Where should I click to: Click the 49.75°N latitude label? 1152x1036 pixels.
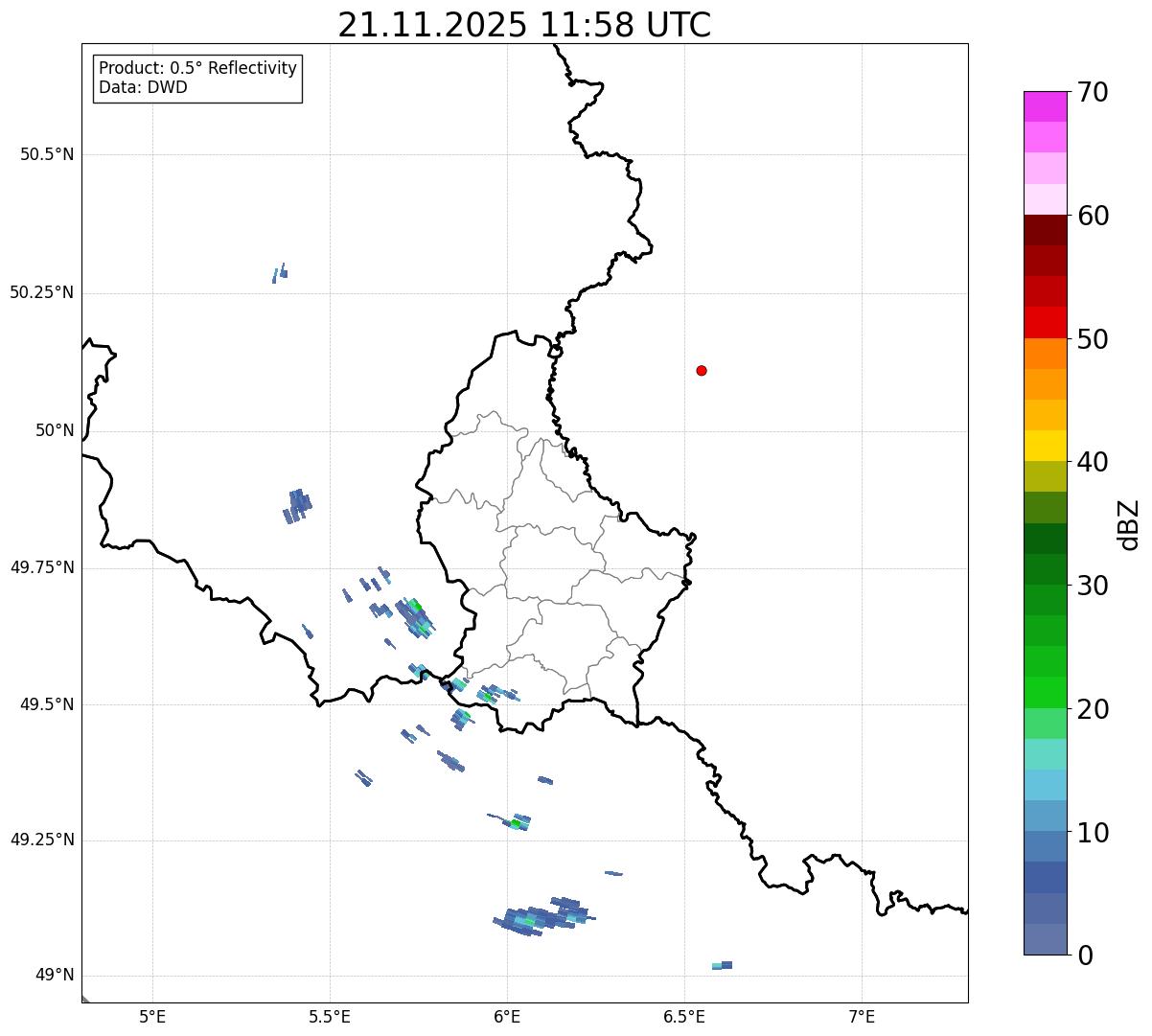[42, 567]
